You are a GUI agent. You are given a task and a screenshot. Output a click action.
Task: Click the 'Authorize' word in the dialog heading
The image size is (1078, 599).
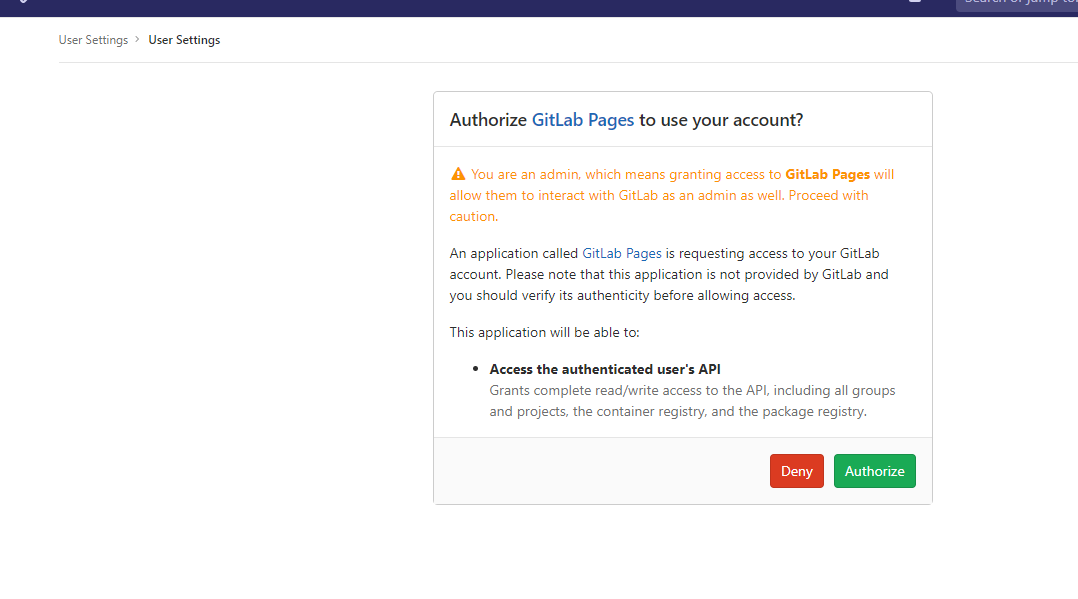click(x=488, y=120)
